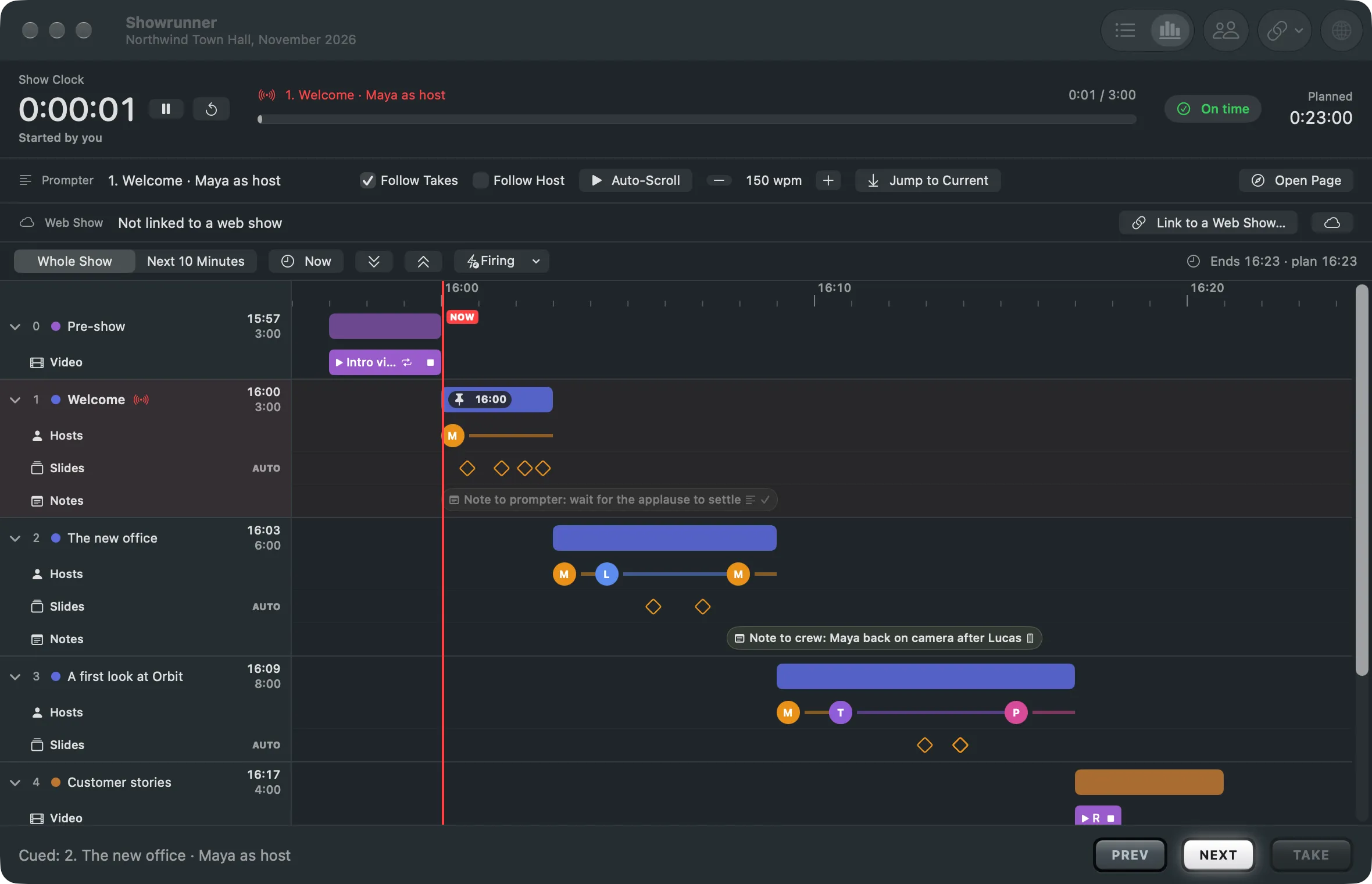Toggle AUTO on The new office Slides row
This screenshot has height=884, width=1372.
click(266, 607)
